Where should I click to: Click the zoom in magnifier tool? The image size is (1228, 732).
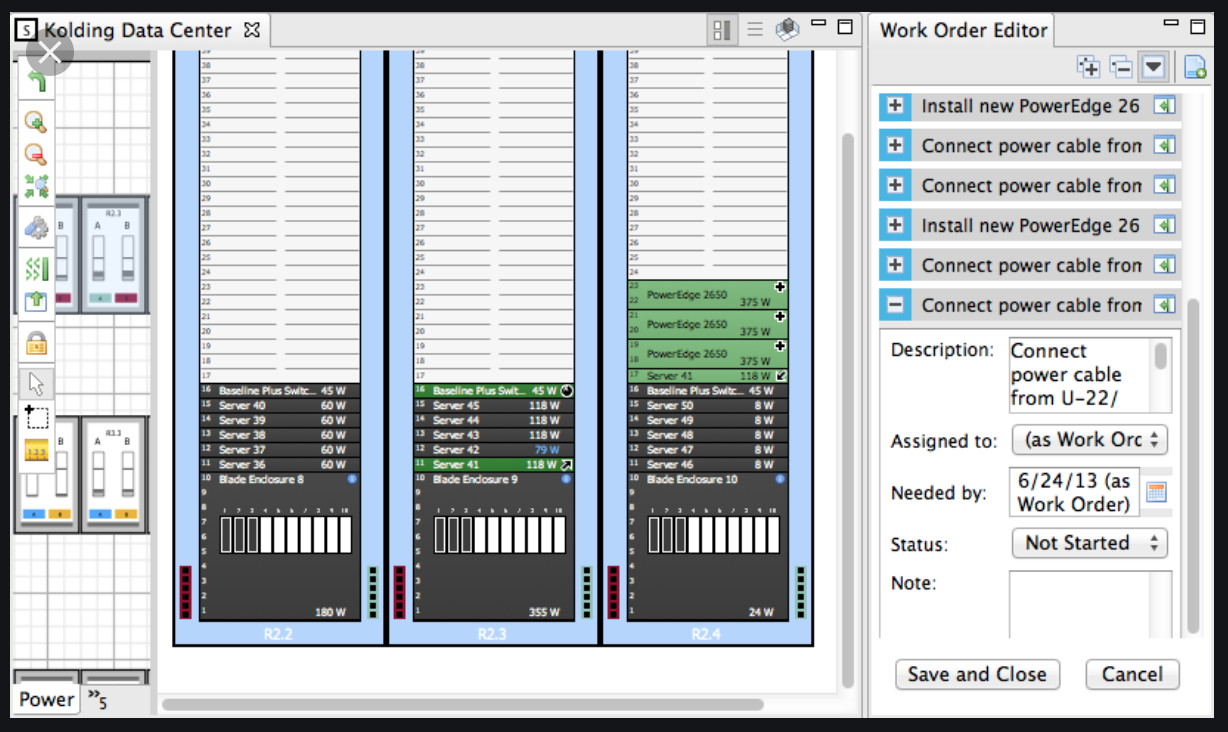click(x=36, y=122)
